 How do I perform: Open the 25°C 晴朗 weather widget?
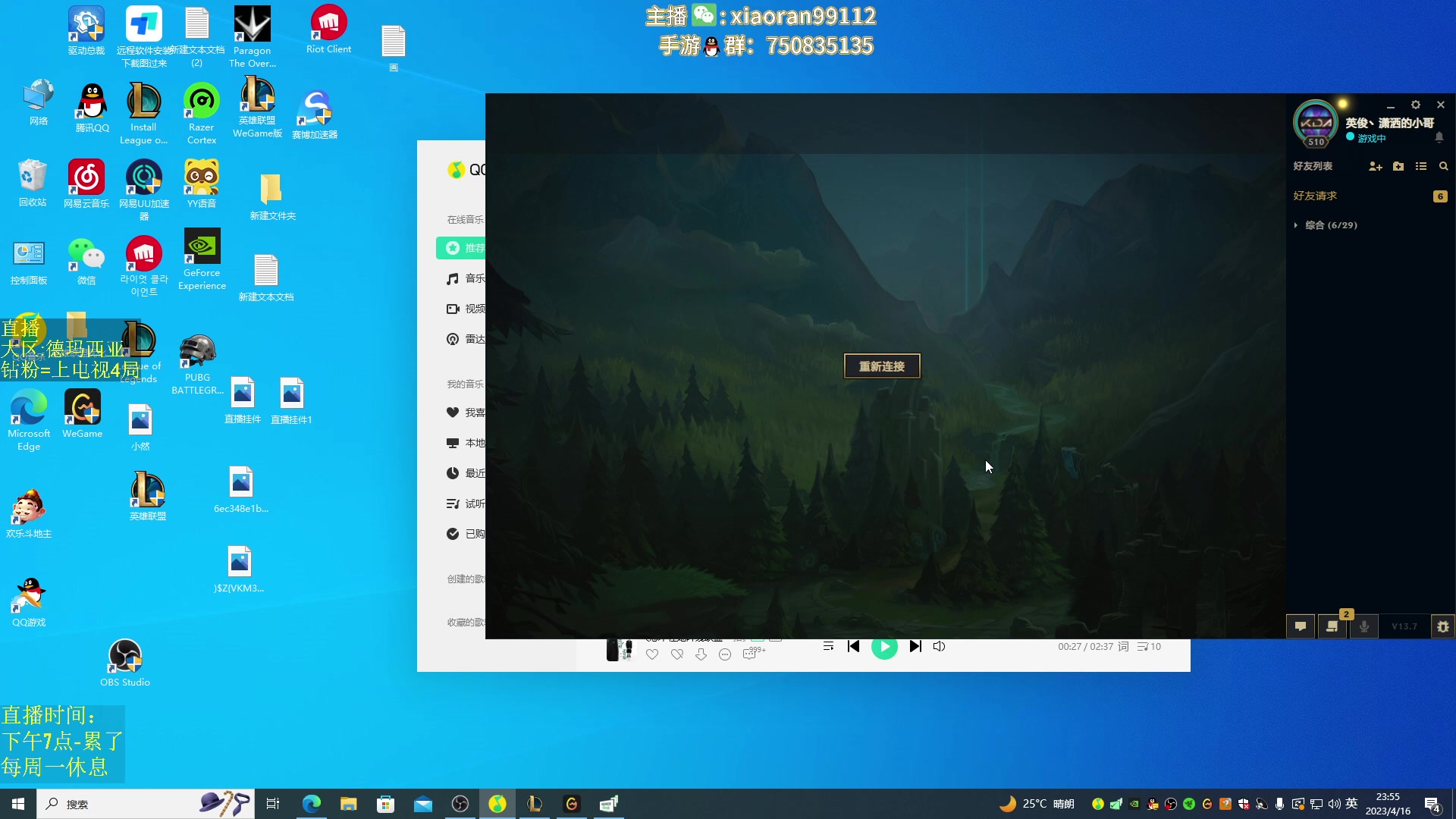tap(1037, 804)
